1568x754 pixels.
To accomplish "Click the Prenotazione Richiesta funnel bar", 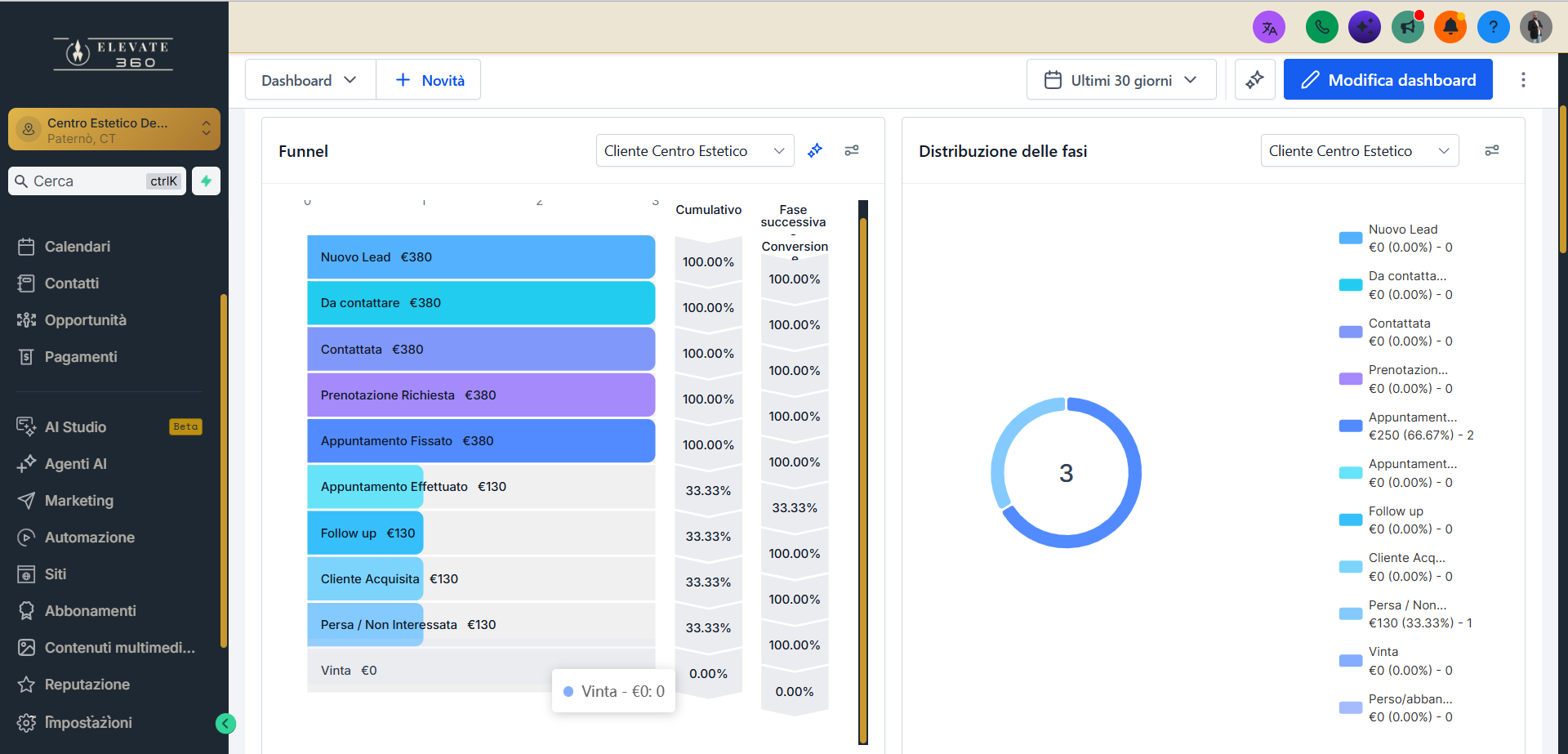I will point(481,395).
